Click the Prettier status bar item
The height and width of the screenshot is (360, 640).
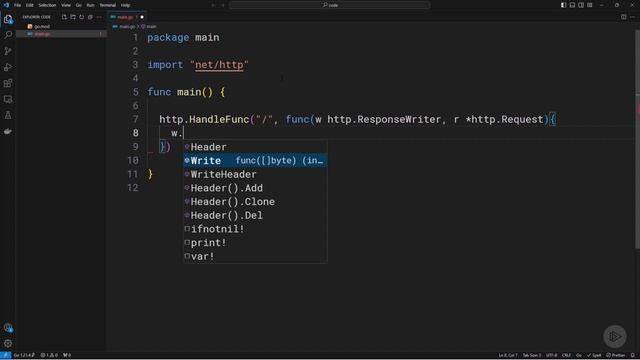pos(616,355)
